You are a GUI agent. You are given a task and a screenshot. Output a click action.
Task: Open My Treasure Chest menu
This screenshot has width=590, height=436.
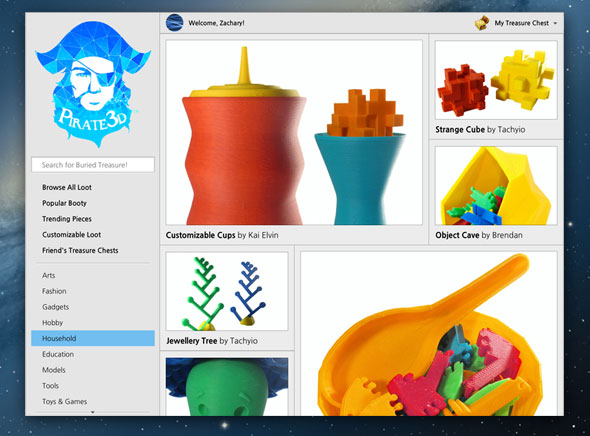point(522,23)
